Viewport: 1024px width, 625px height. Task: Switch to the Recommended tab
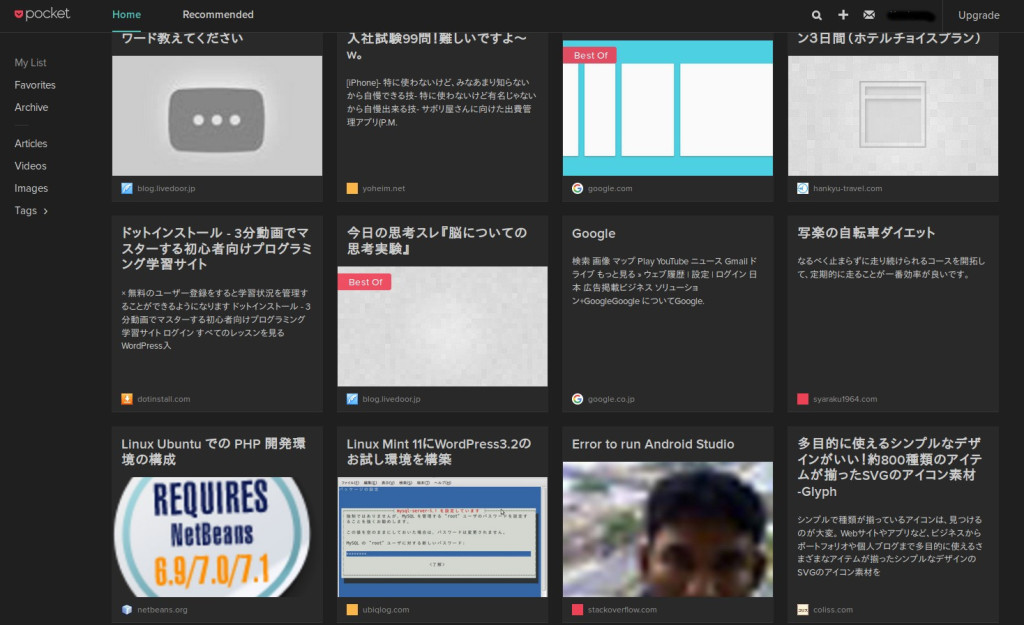(x=217, y=15)
